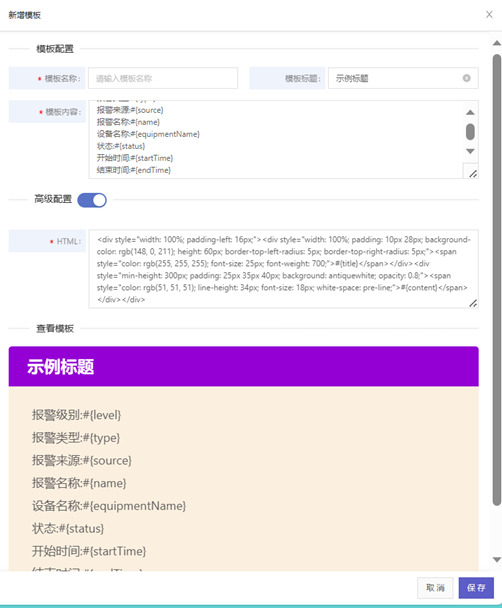The image size is (502, 608).
Task: Click inside the HTML code text area
Action: click(283, 269)
